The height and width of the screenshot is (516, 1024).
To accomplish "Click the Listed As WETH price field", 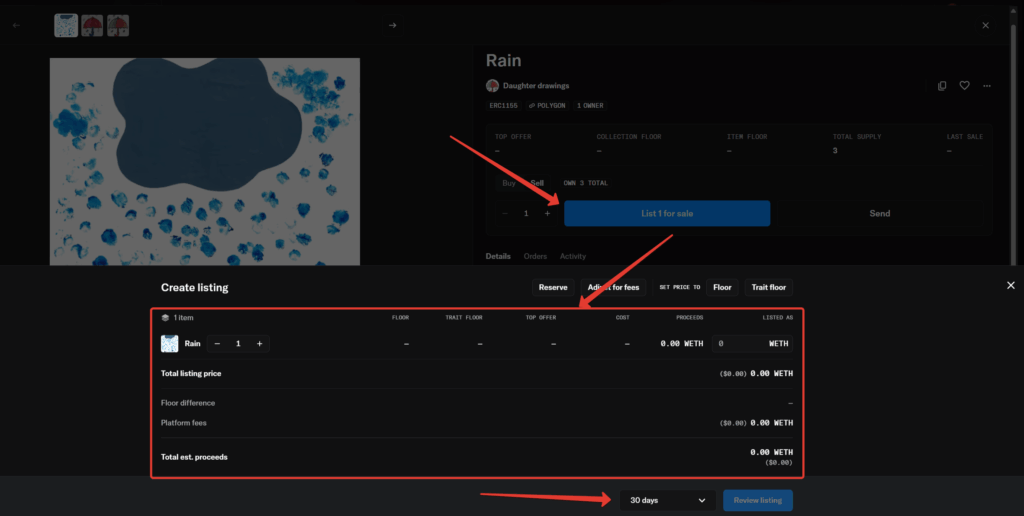I will click(x=752, y=344).
